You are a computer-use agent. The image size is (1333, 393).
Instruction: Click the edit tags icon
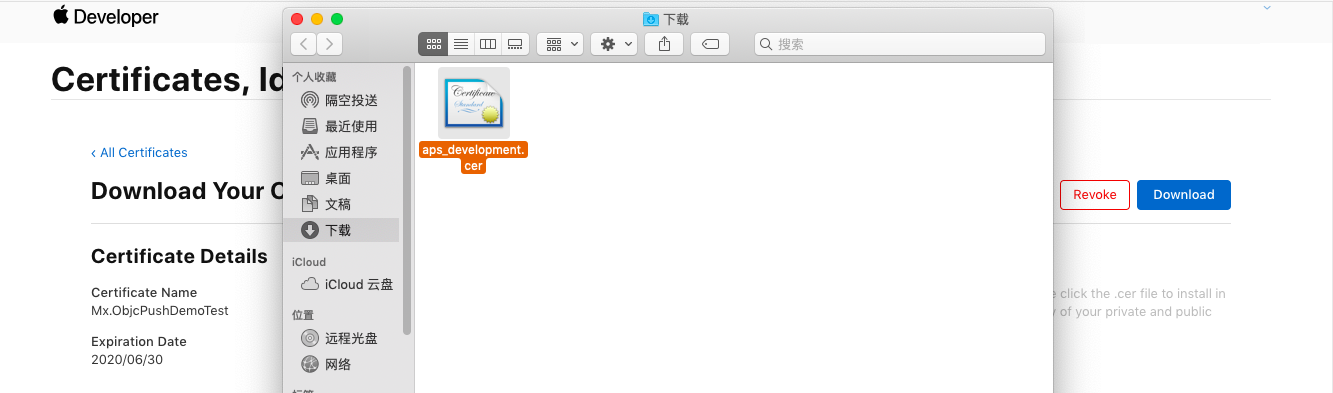pos(710,44)
